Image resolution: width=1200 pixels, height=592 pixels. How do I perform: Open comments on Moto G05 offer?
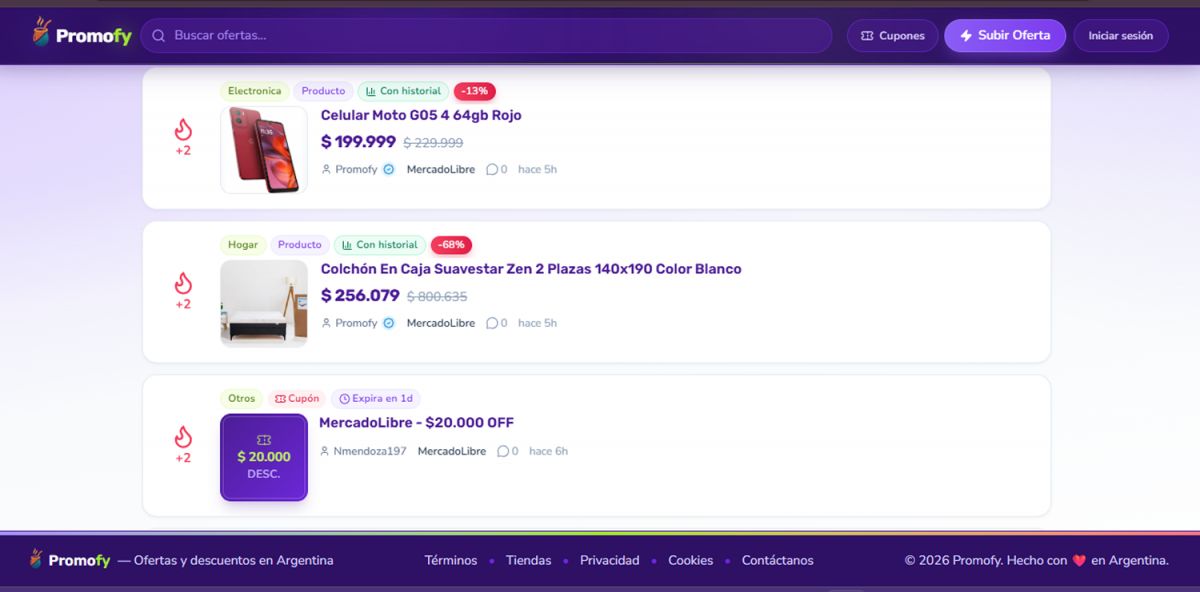[497, 170]
